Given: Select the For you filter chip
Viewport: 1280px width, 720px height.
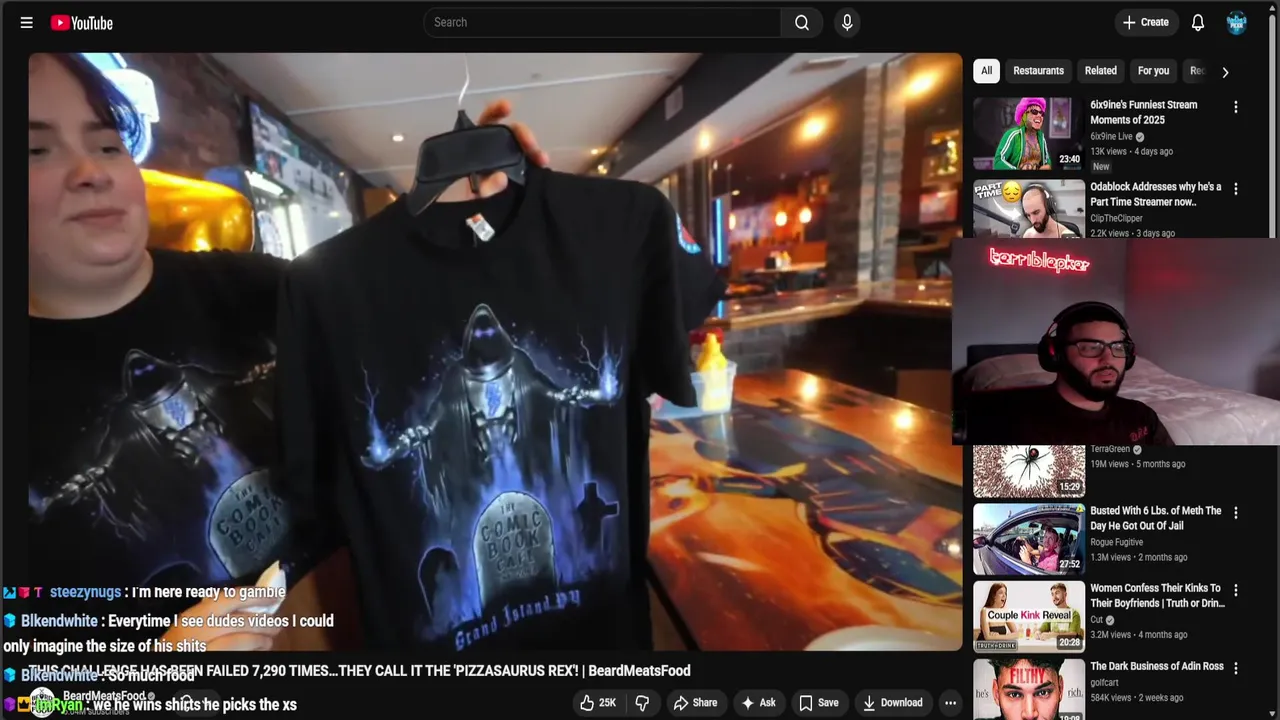Looking at the screenshot, I should (1153, 71).
